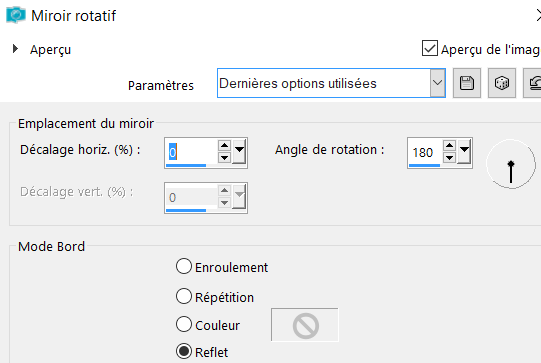
Task: Select the Enroulement radio button
Action: pyautogui.click(x=184, y=266)
